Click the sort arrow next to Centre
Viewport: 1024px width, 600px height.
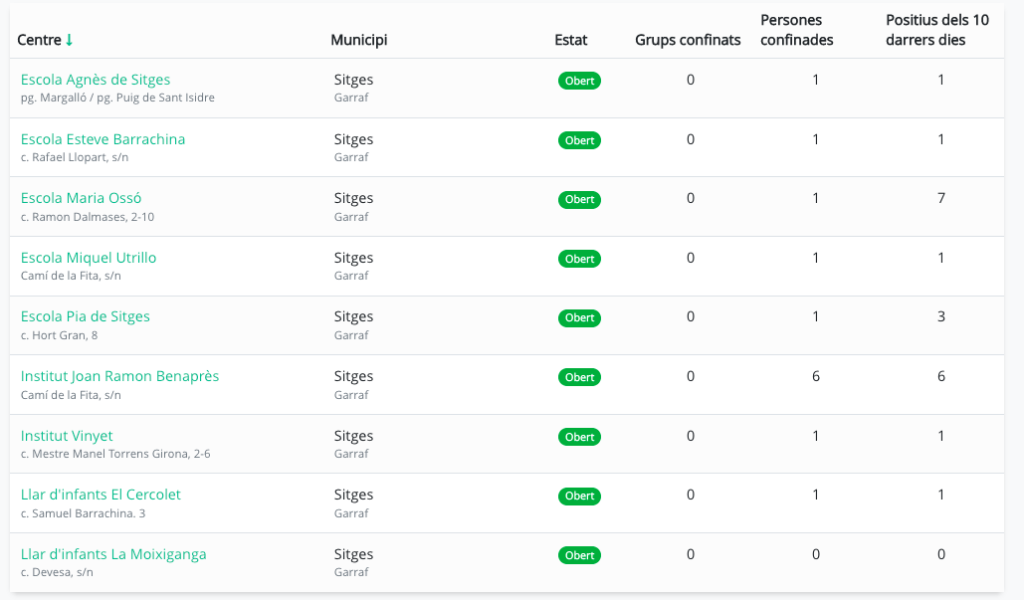click(69, 40)
